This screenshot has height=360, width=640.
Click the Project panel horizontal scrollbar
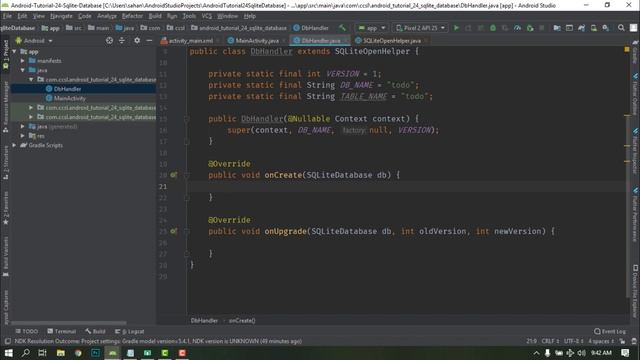69,322
